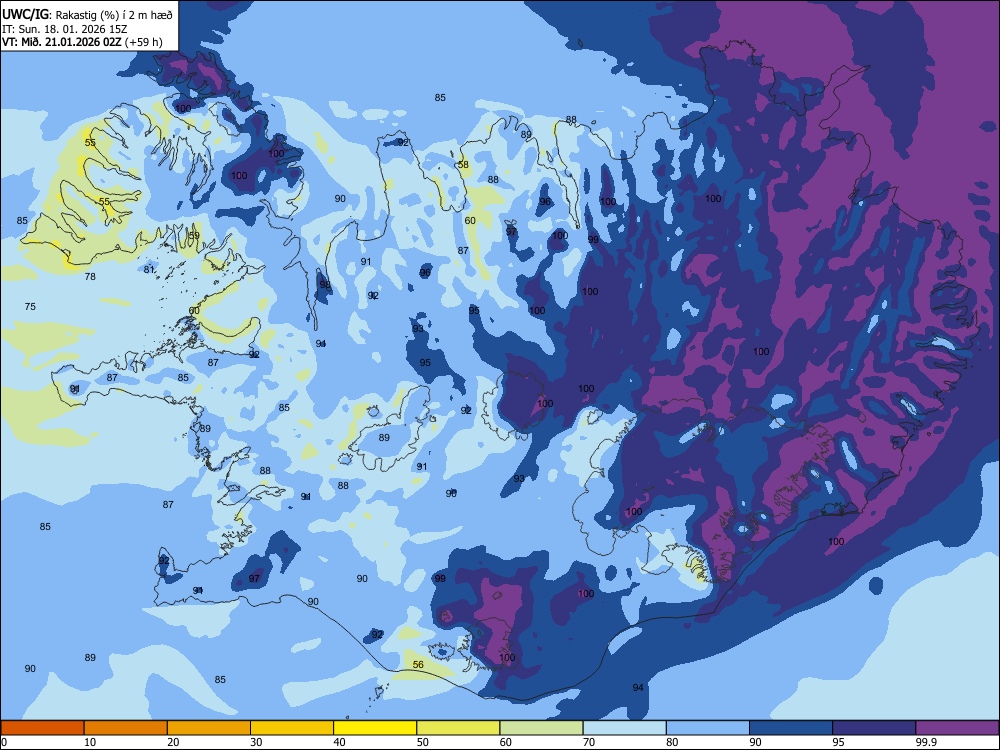Click the '0' tick label on the scale
1000x750 pixels.
[4, 742]
